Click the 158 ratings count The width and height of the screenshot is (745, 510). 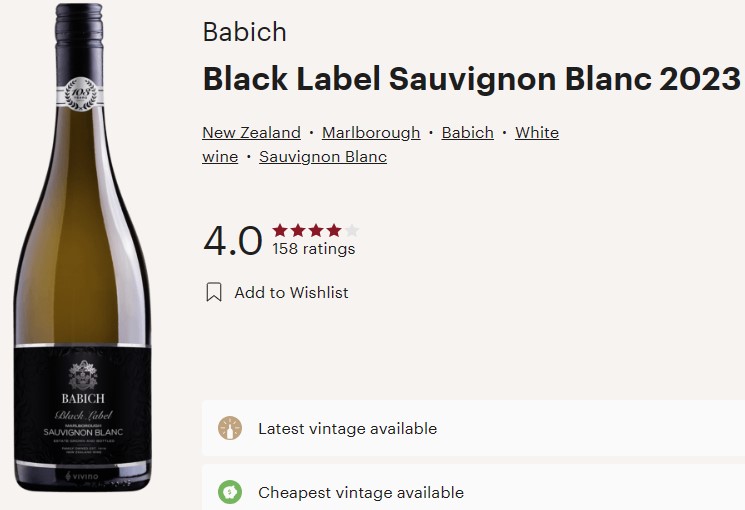(x=314, y=249)
